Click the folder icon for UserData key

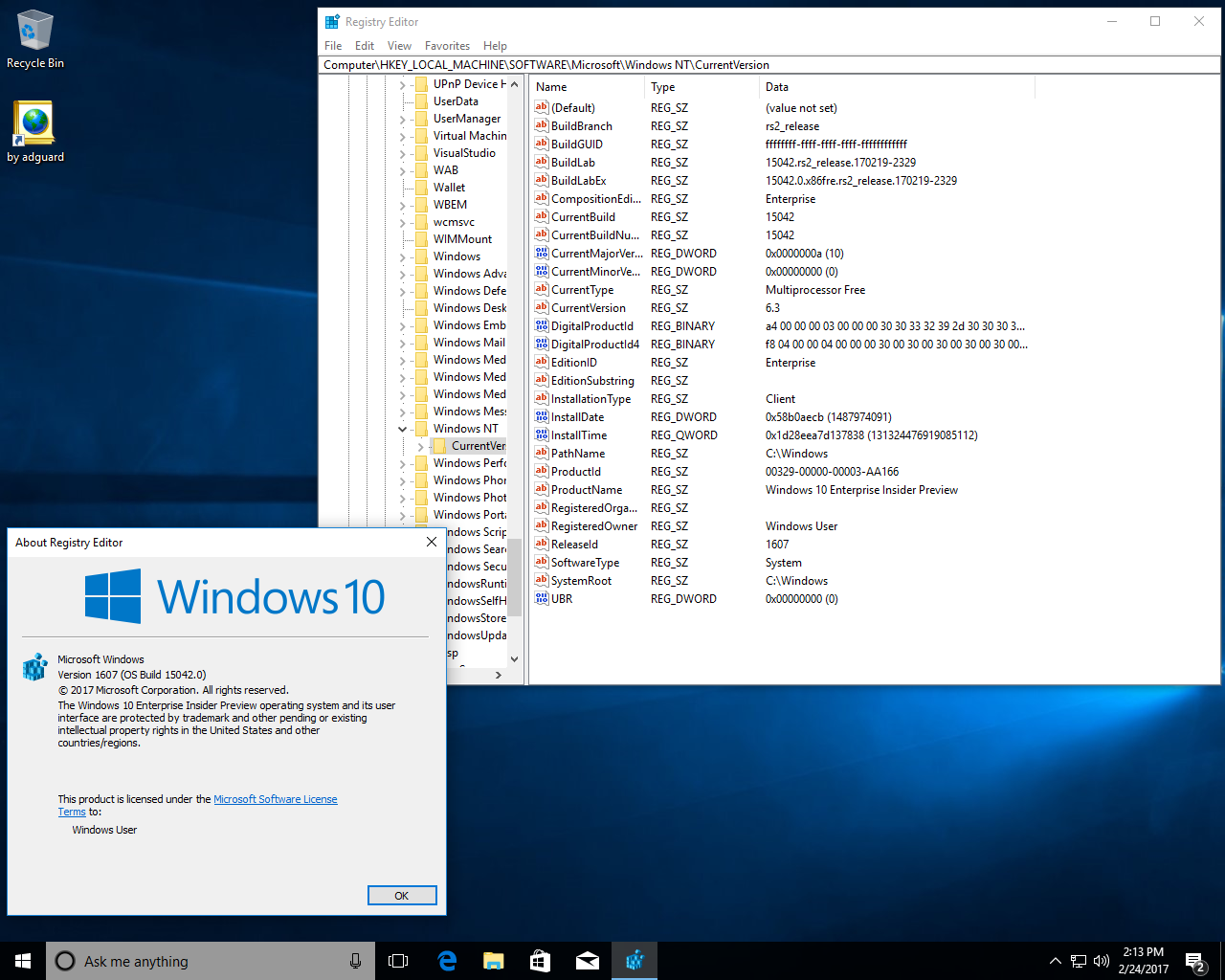click(421, 101)
